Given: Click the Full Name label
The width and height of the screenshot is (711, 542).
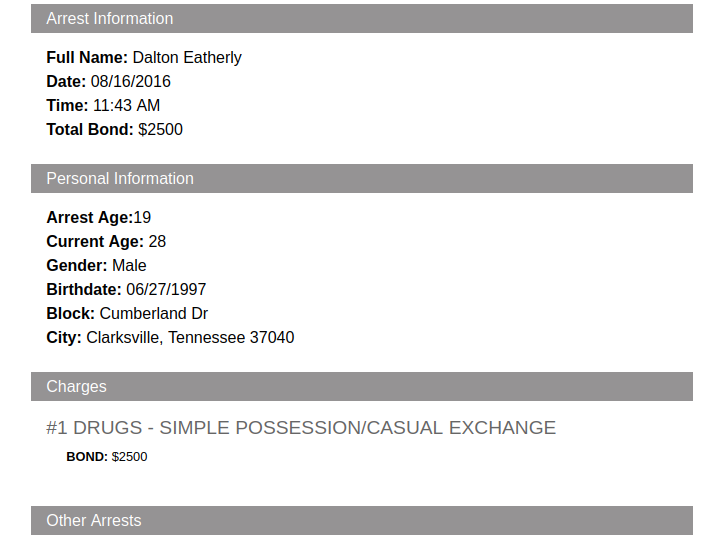Looking at the screenshot, I should (87, 58).
